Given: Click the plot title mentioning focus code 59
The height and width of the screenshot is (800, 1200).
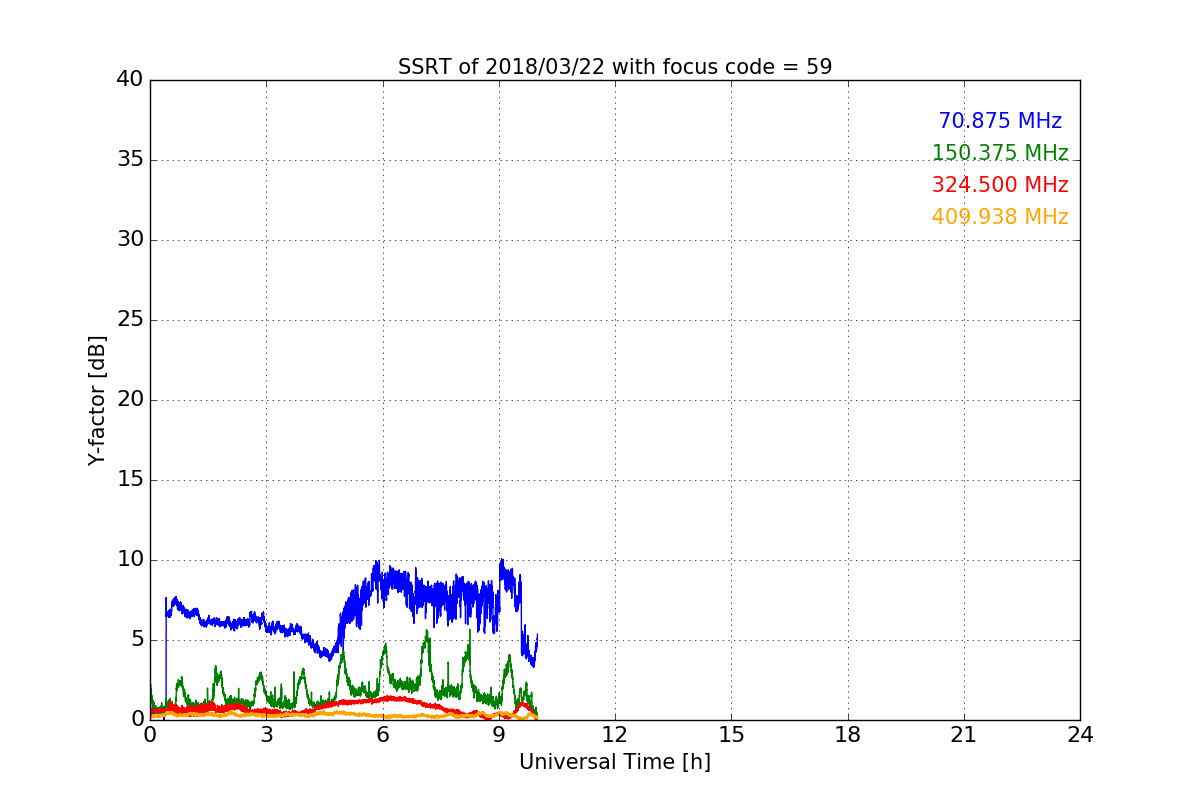Looking at the screenshot, I should tap(615, 67).
